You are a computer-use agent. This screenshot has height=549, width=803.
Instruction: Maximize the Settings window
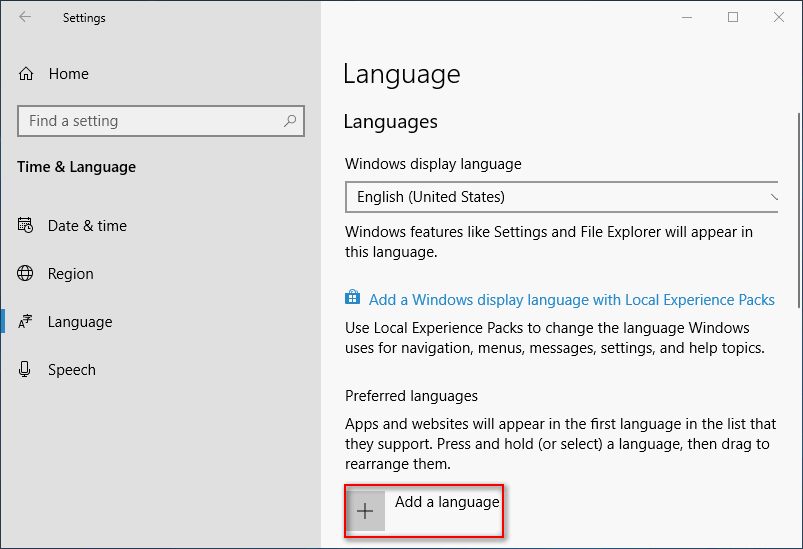coord(733,17)
